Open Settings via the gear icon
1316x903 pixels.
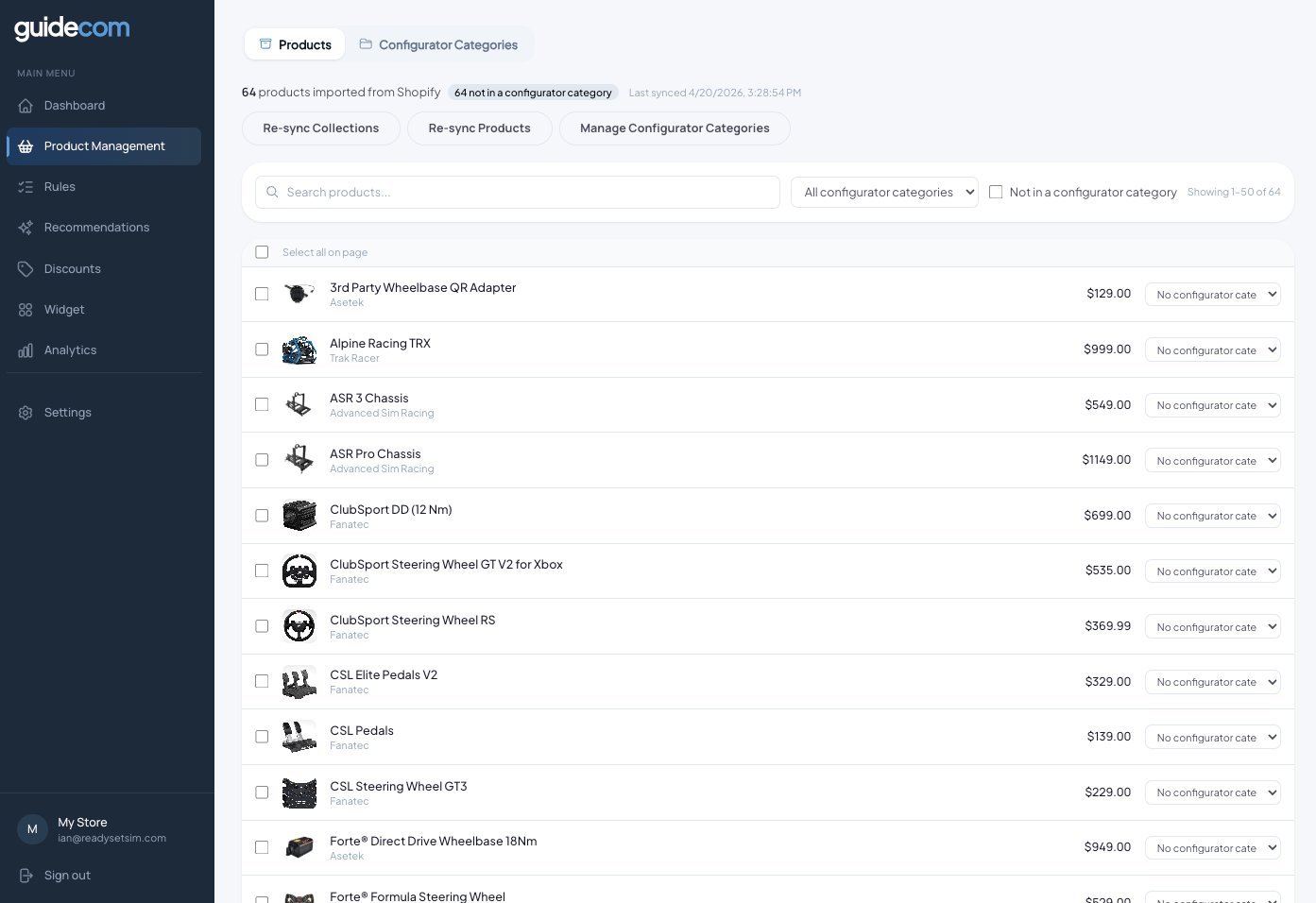tap(26, 412)
